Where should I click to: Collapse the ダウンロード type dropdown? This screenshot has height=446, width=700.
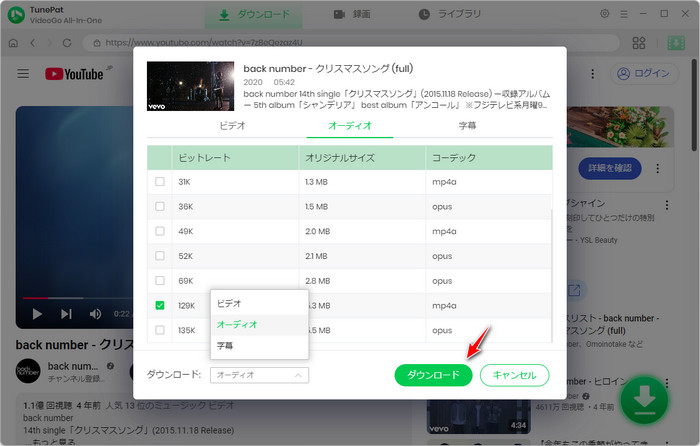click(259, 375)
